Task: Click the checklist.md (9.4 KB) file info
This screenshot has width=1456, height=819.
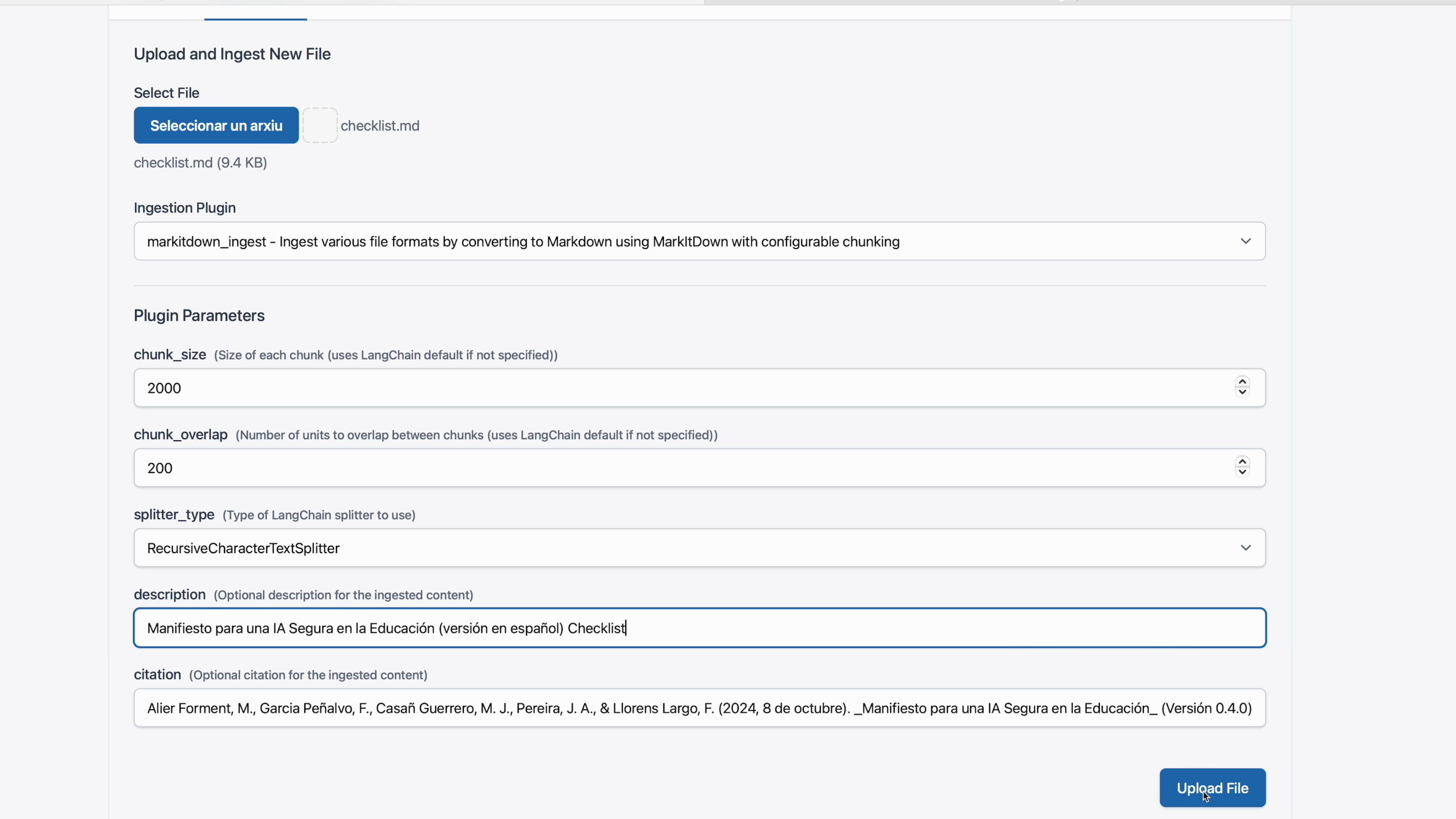Action: pos(200,163)
